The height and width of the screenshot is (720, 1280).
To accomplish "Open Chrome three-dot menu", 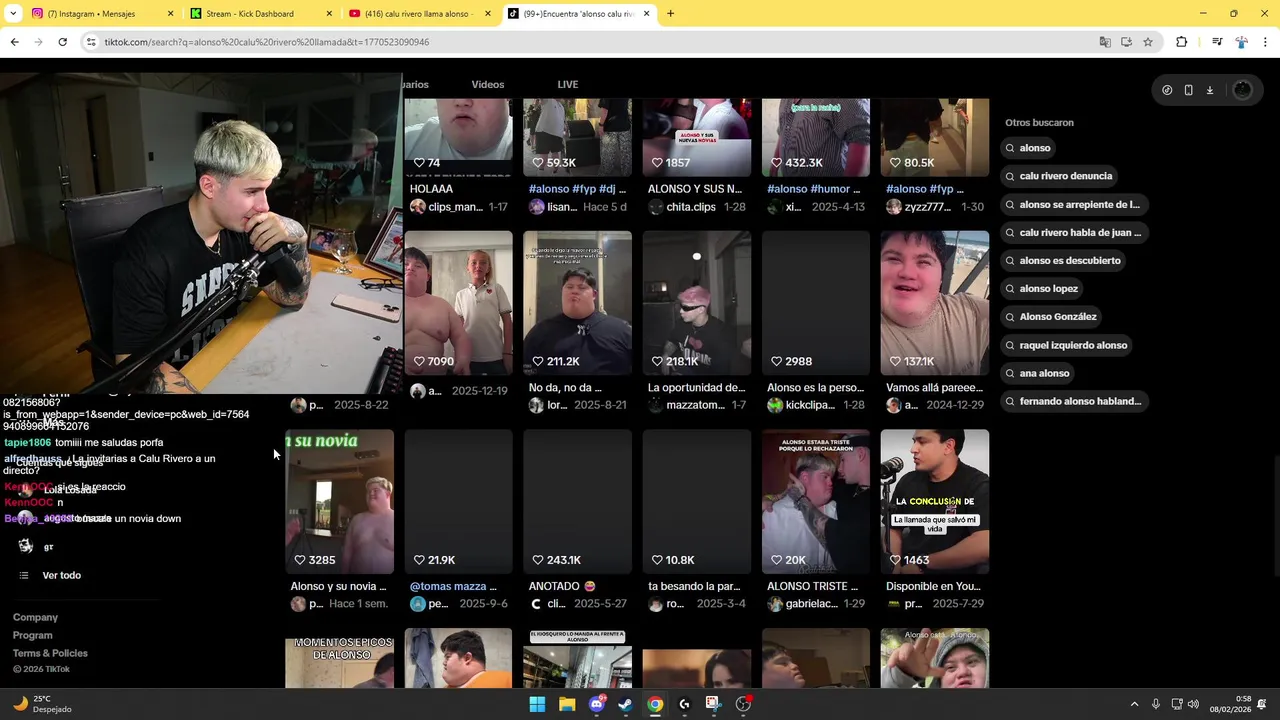I will [1265, 42].
